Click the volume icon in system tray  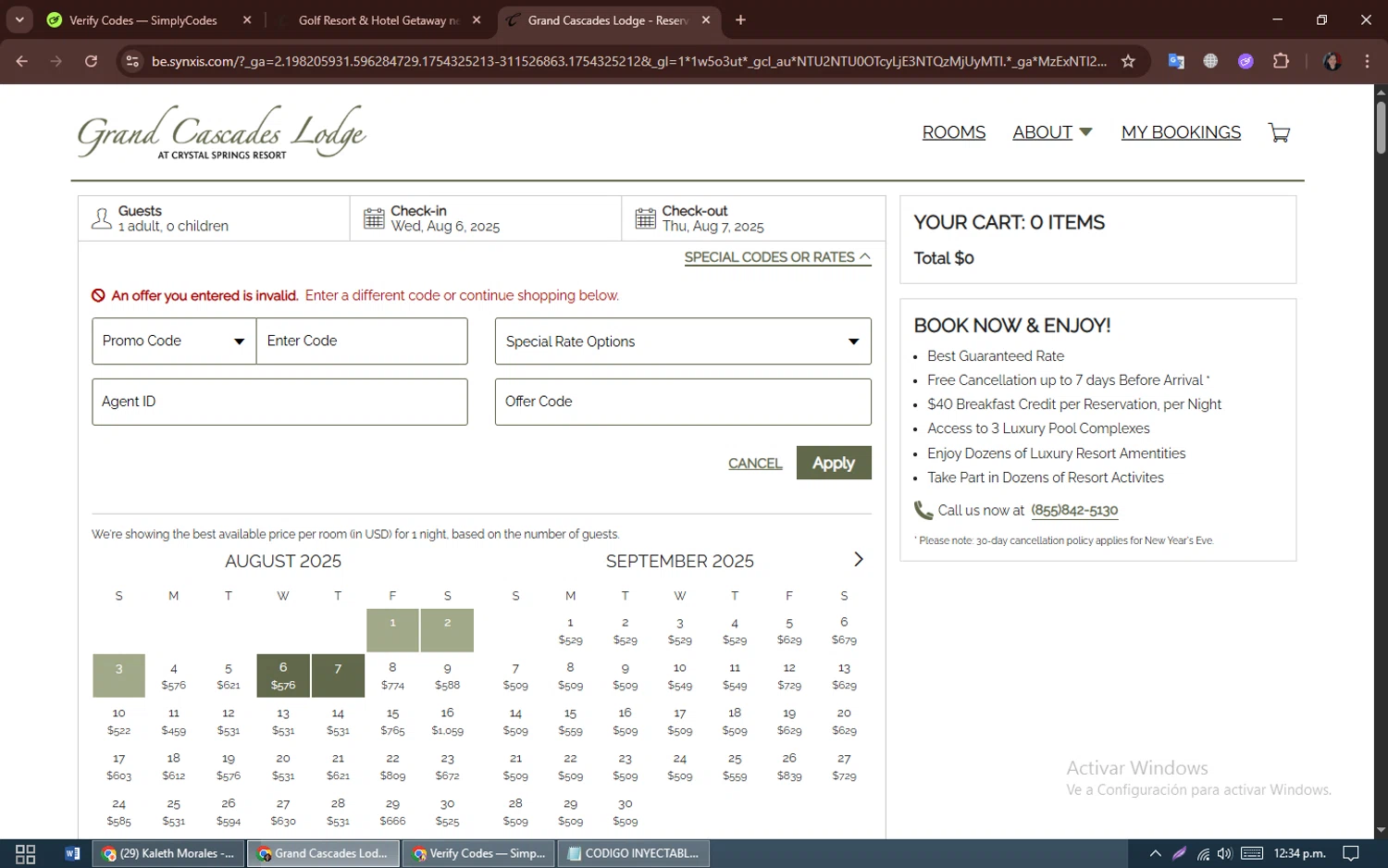pos(1224,853)
